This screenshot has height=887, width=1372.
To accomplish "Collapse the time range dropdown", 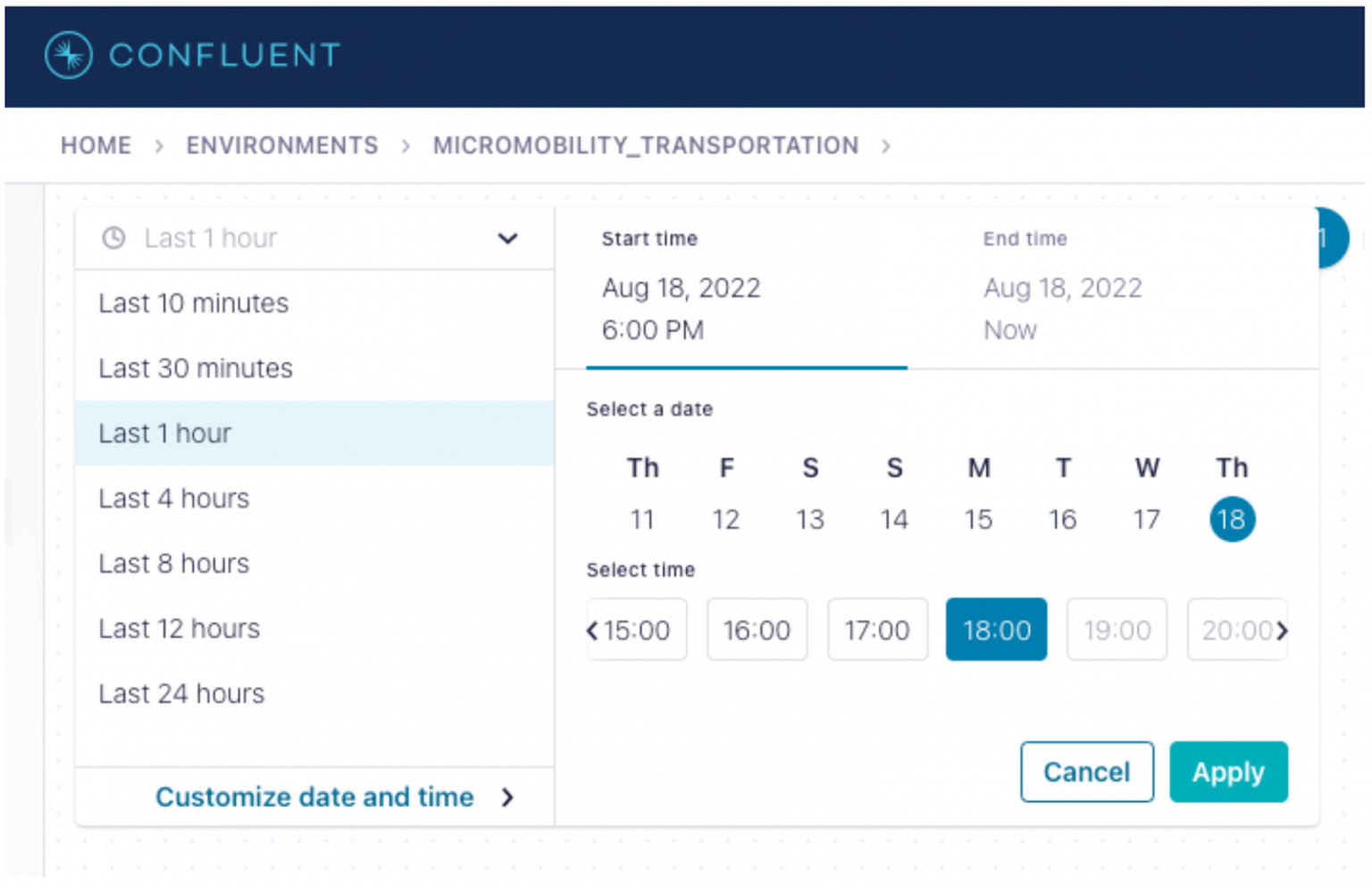I will [x=507, y=238].
